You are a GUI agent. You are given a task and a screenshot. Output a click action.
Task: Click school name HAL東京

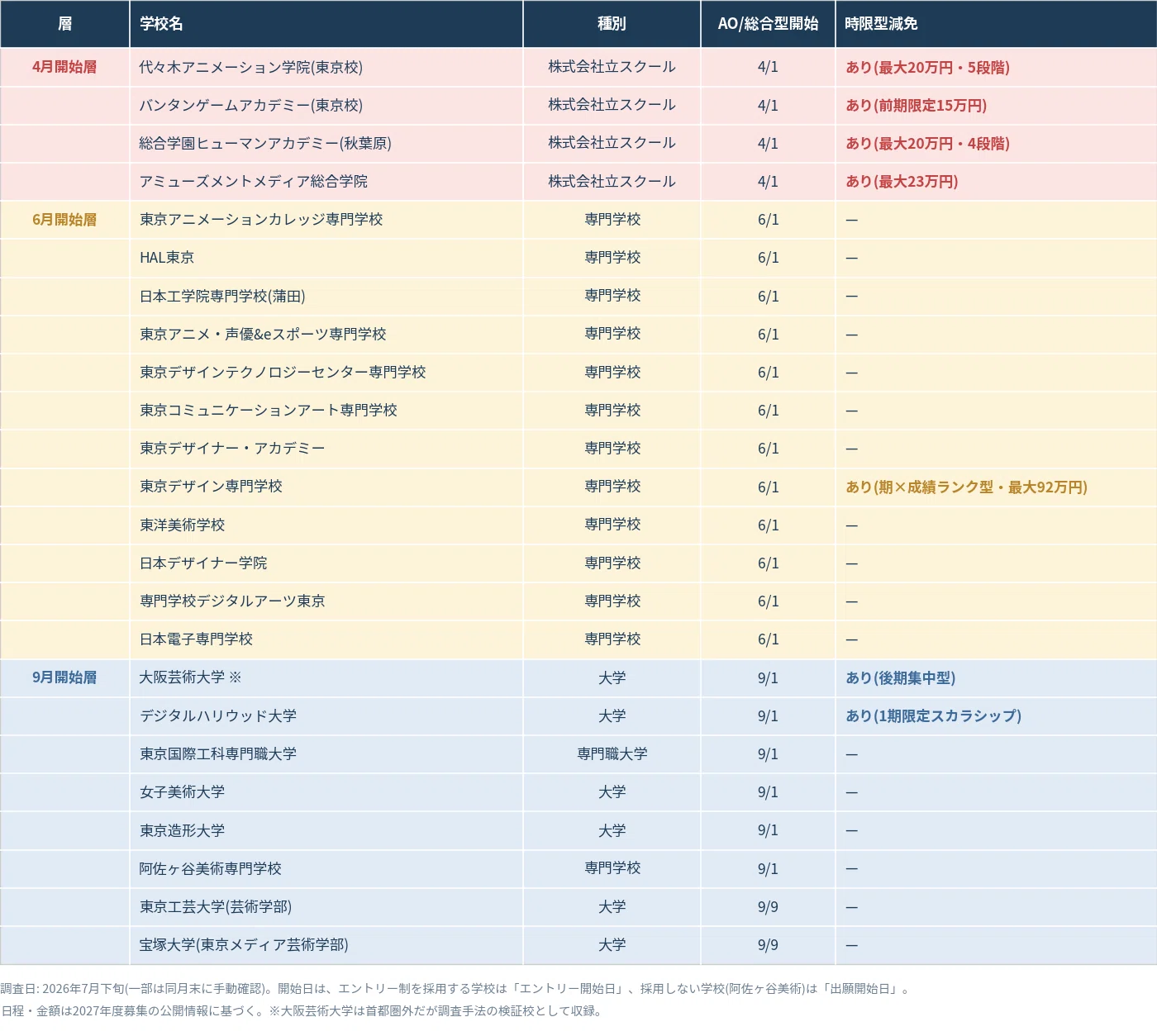tap(167, 258)
